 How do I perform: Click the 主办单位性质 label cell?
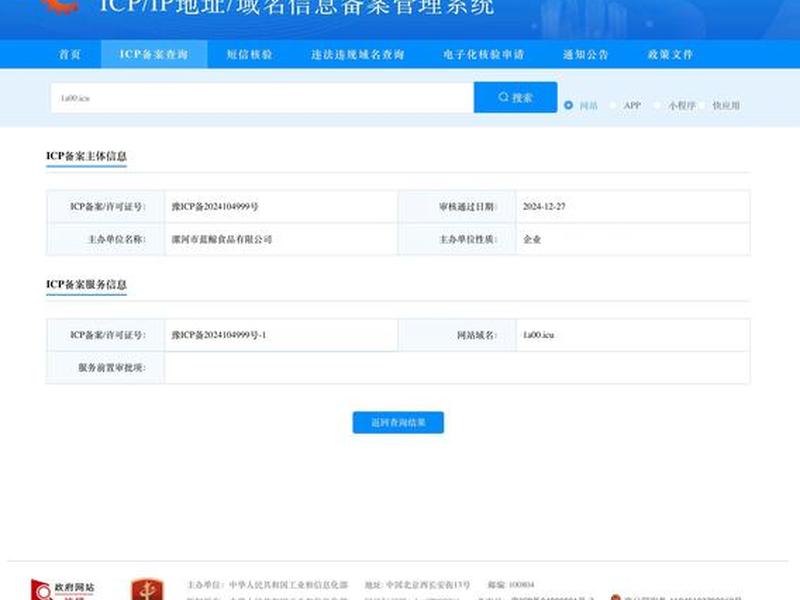coord(457,239)
